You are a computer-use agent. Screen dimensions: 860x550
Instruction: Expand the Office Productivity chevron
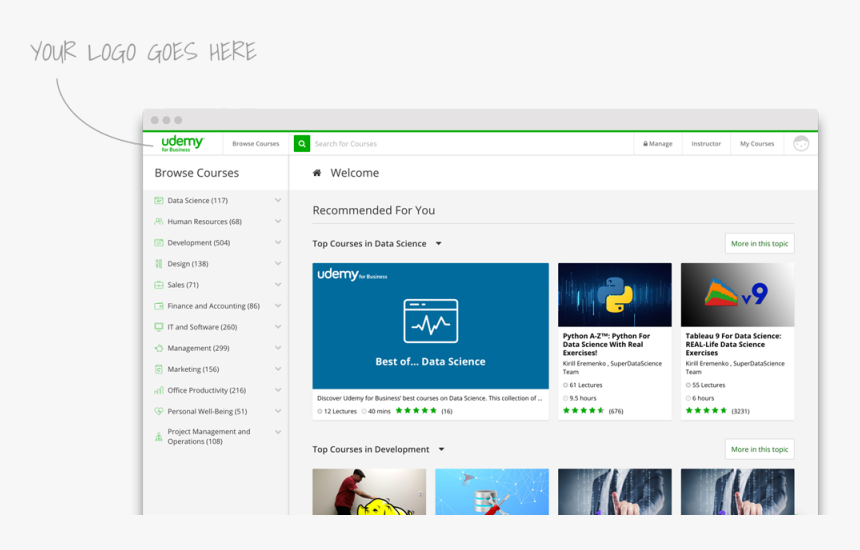(278, 390)
